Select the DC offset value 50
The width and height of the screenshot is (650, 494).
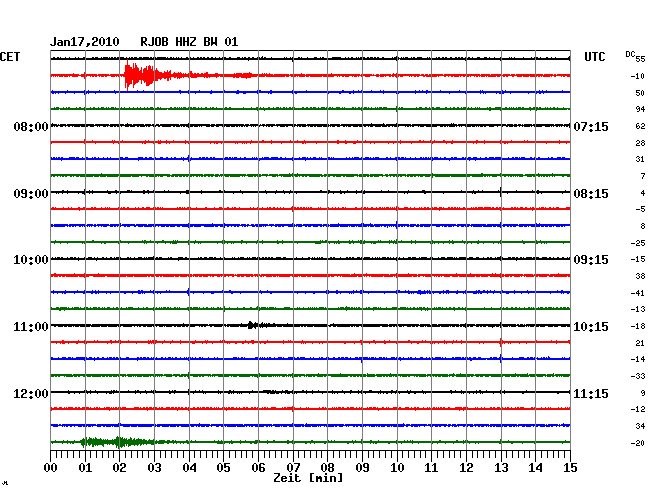(x=640, y=93)
